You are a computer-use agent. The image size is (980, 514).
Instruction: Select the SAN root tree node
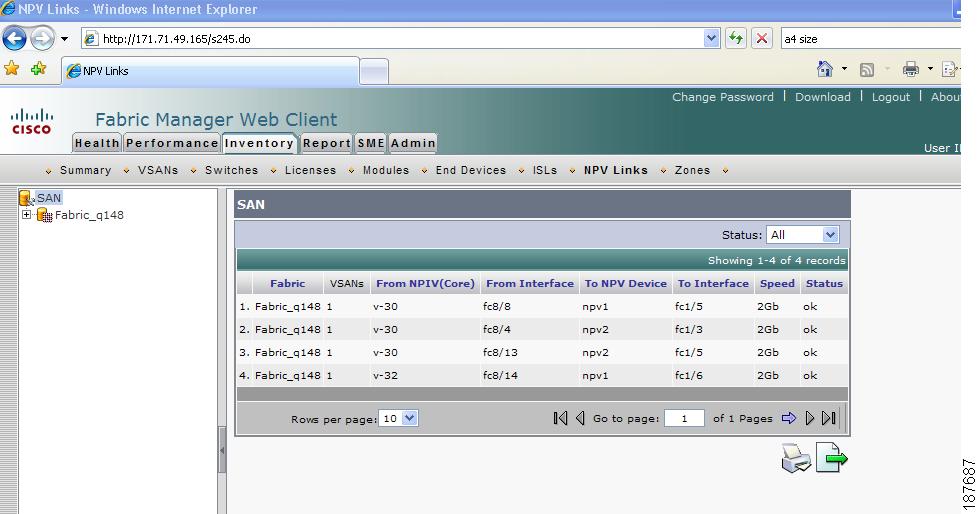tap(49, 198)
